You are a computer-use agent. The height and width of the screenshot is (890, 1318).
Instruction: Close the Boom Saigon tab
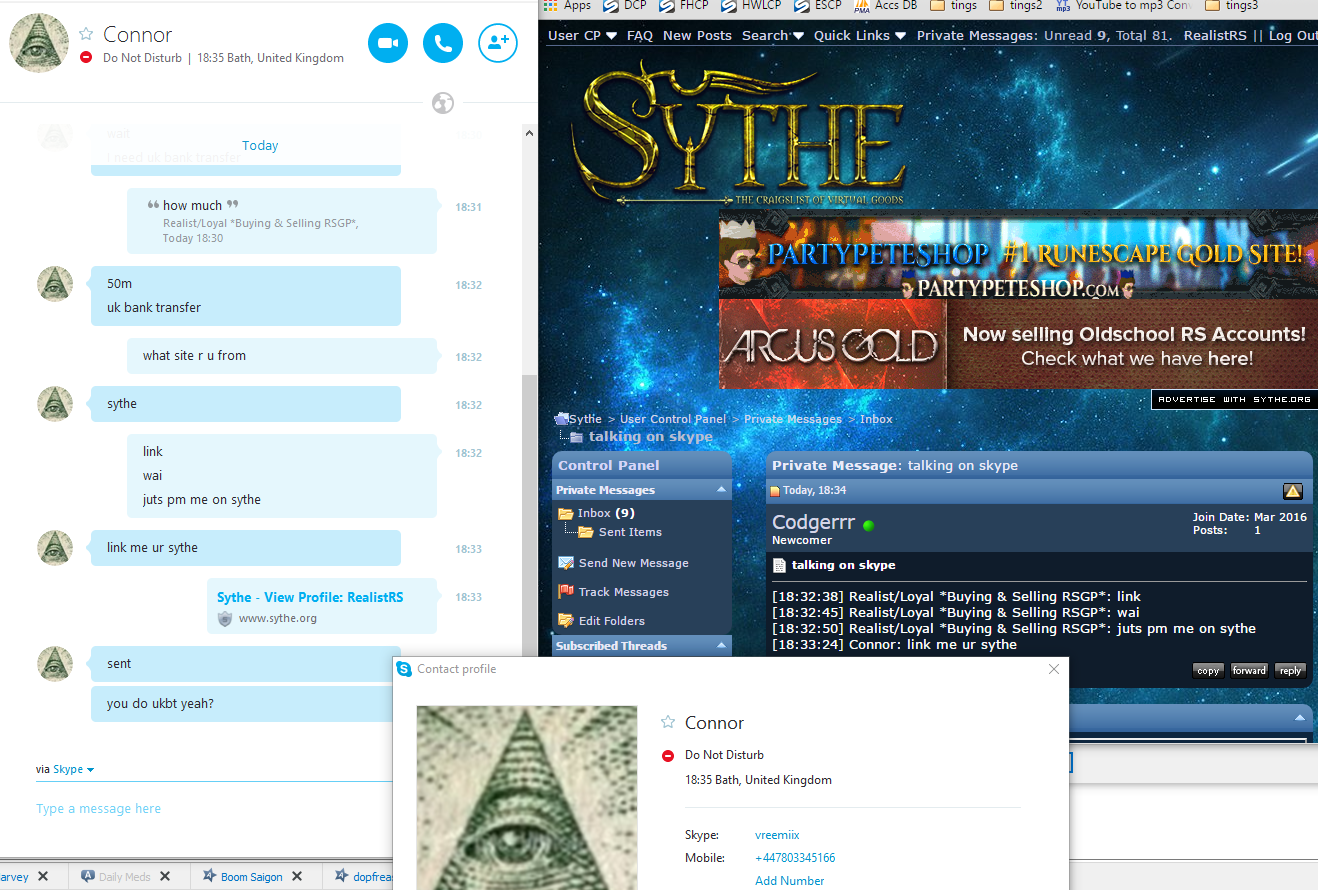[298, 877]
